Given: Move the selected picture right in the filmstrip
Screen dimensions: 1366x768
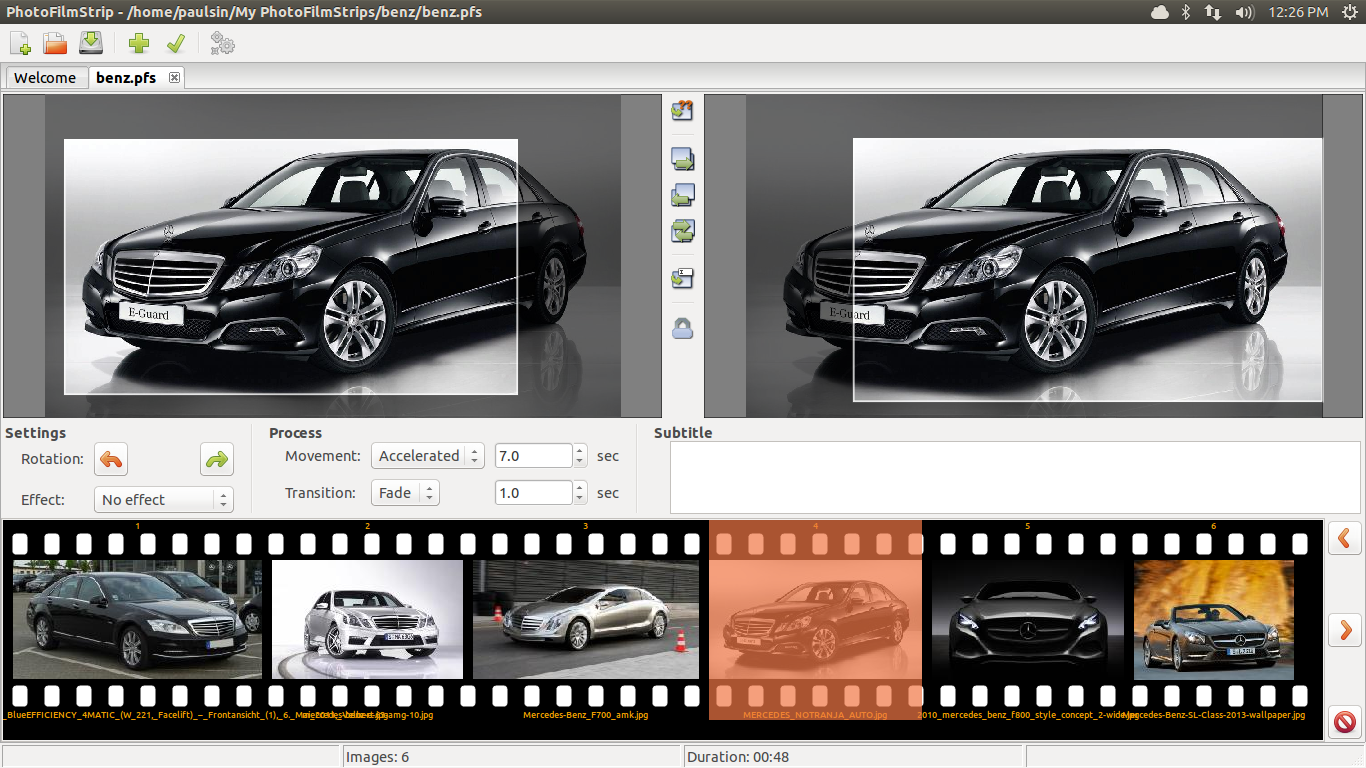Looking at the screenshot, I should pos(1345,630).
